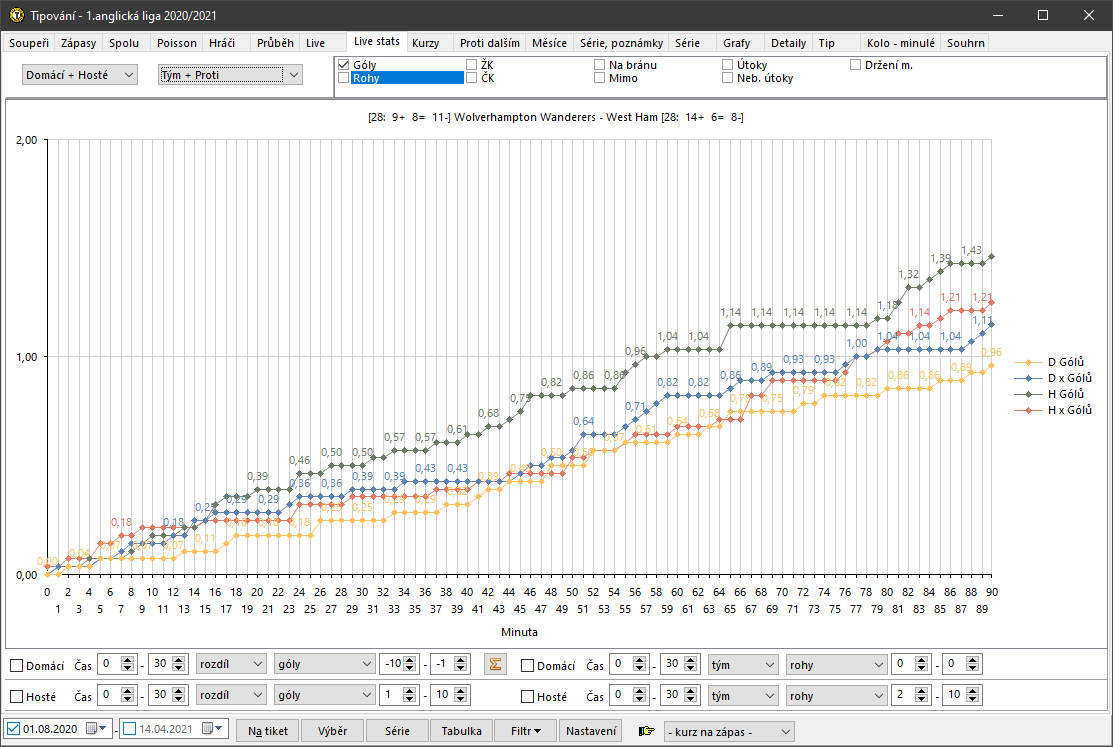The image size is (1113, 747).
Task: Click the orange sigma sum icon
Action: pos(493,665)
